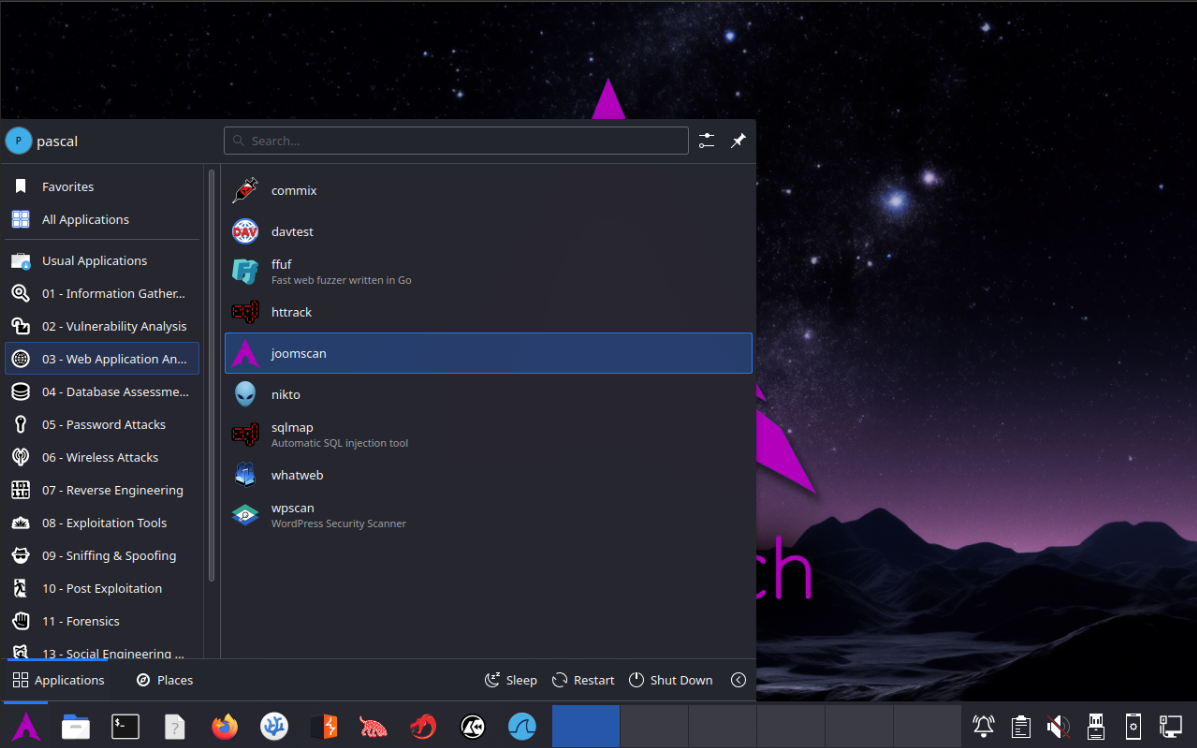Click the Shut Down button
Screen dimensions: 1197x748
tap(670, 680)
